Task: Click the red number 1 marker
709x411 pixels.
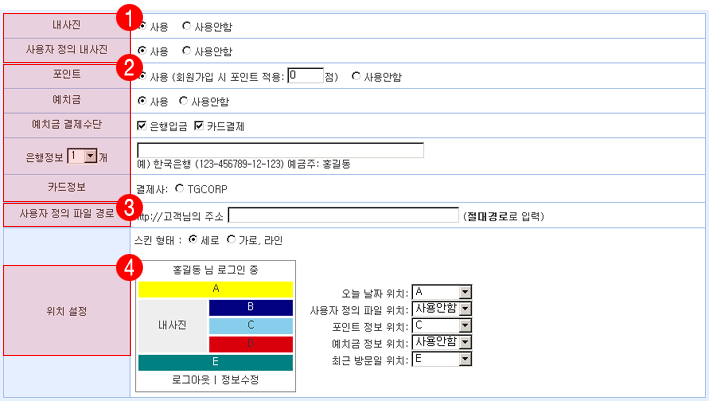Action: click(127, 17)
